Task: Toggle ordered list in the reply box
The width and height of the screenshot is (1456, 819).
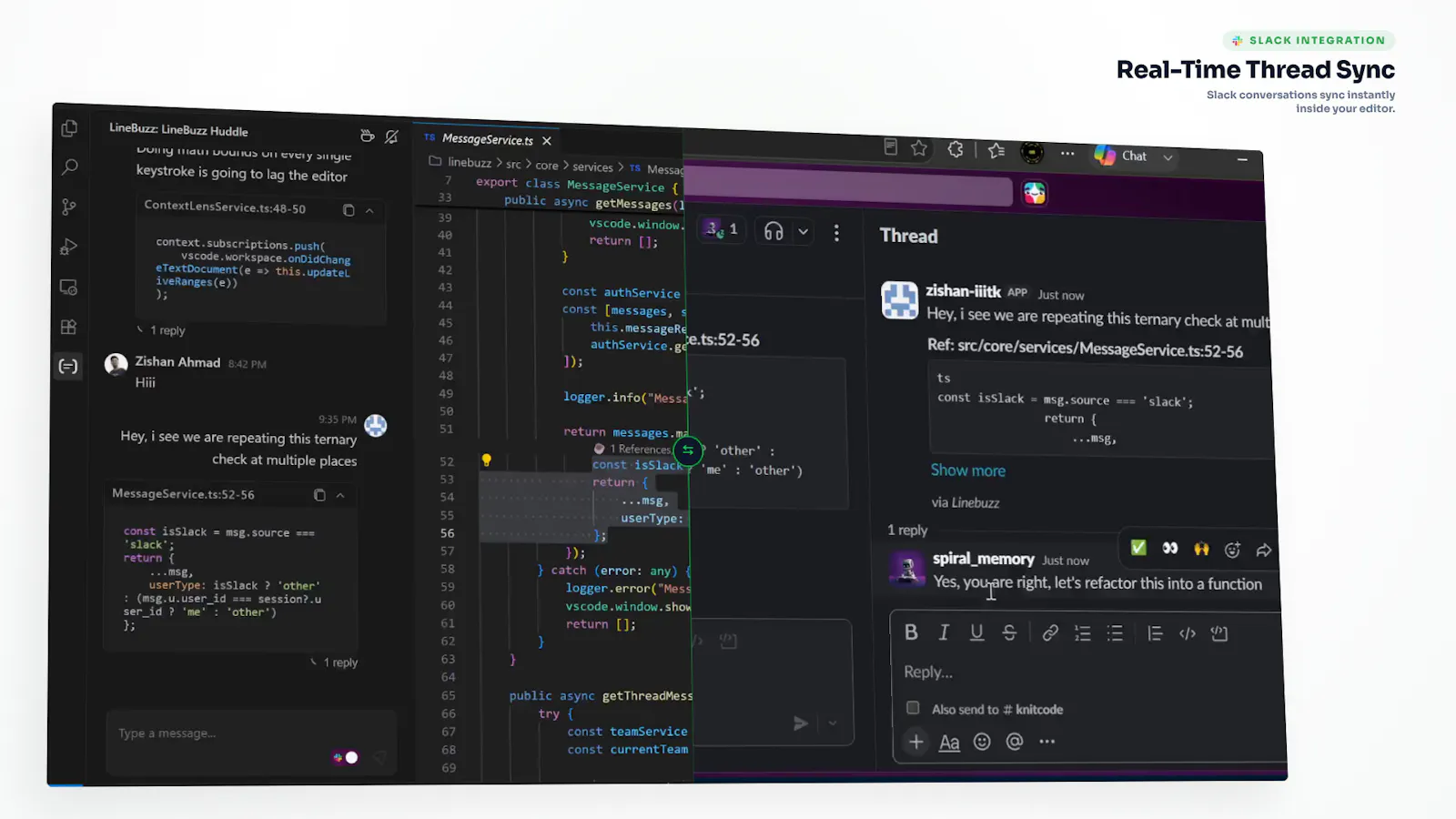Action: click(1082, 633)
